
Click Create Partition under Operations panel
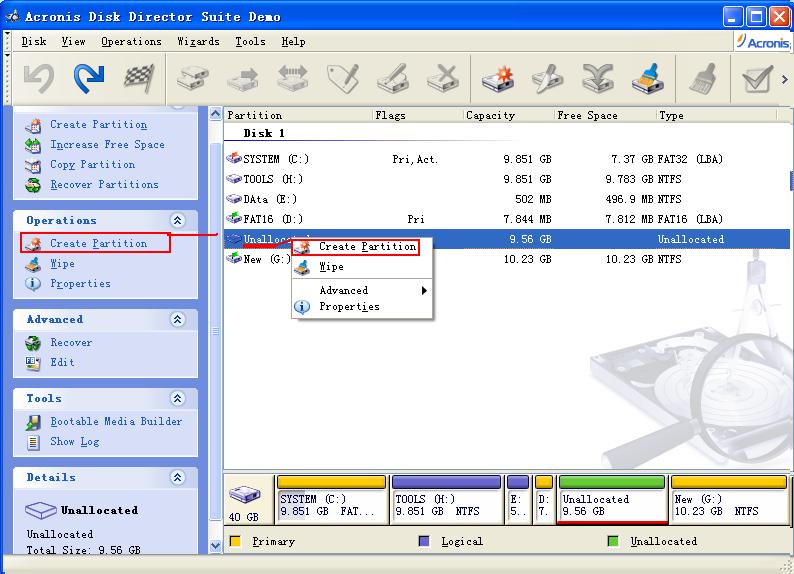click(x=98, y=243)
